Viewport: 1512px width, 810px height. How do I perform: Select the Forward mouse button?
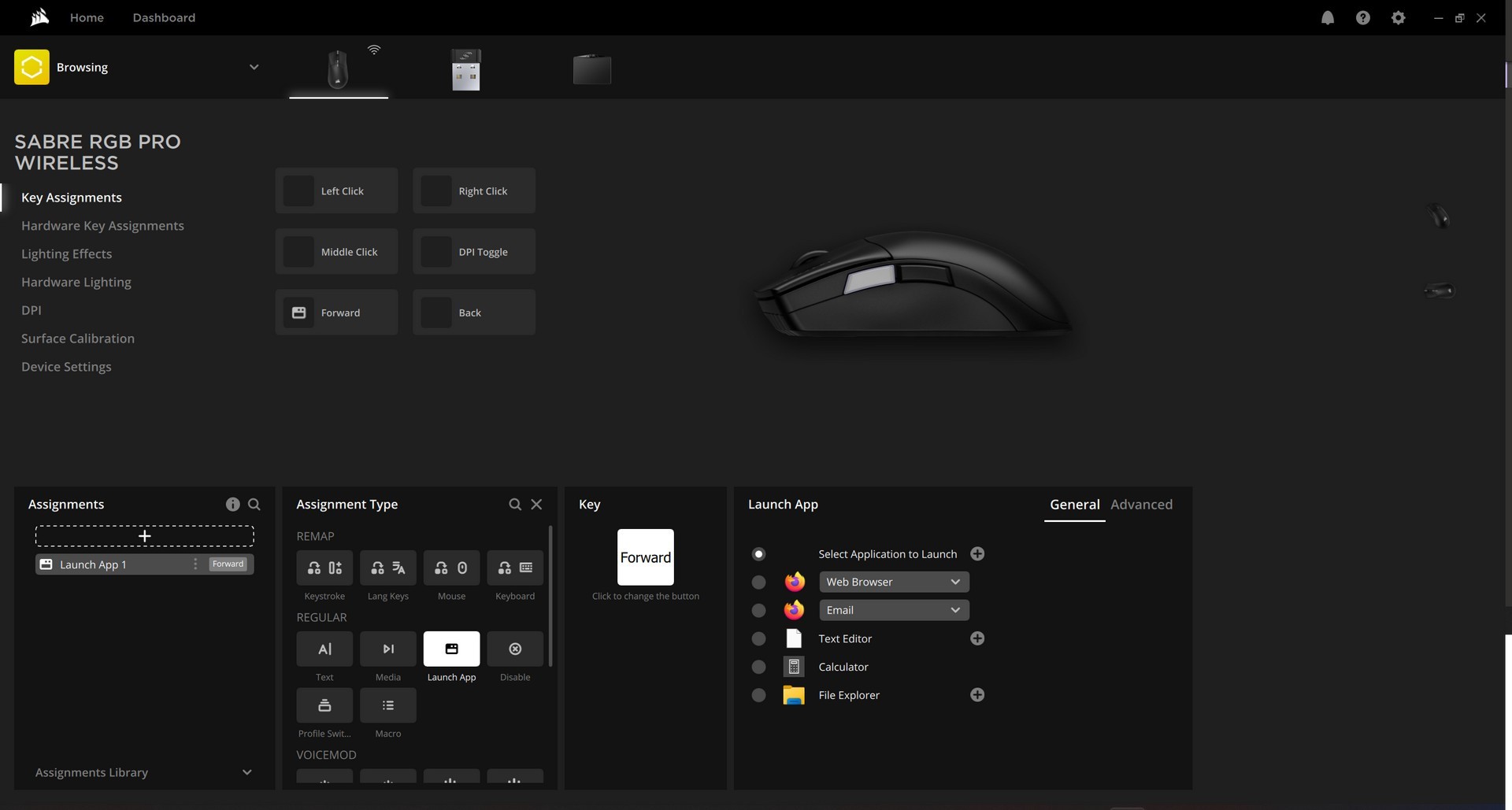pos(336,313)
